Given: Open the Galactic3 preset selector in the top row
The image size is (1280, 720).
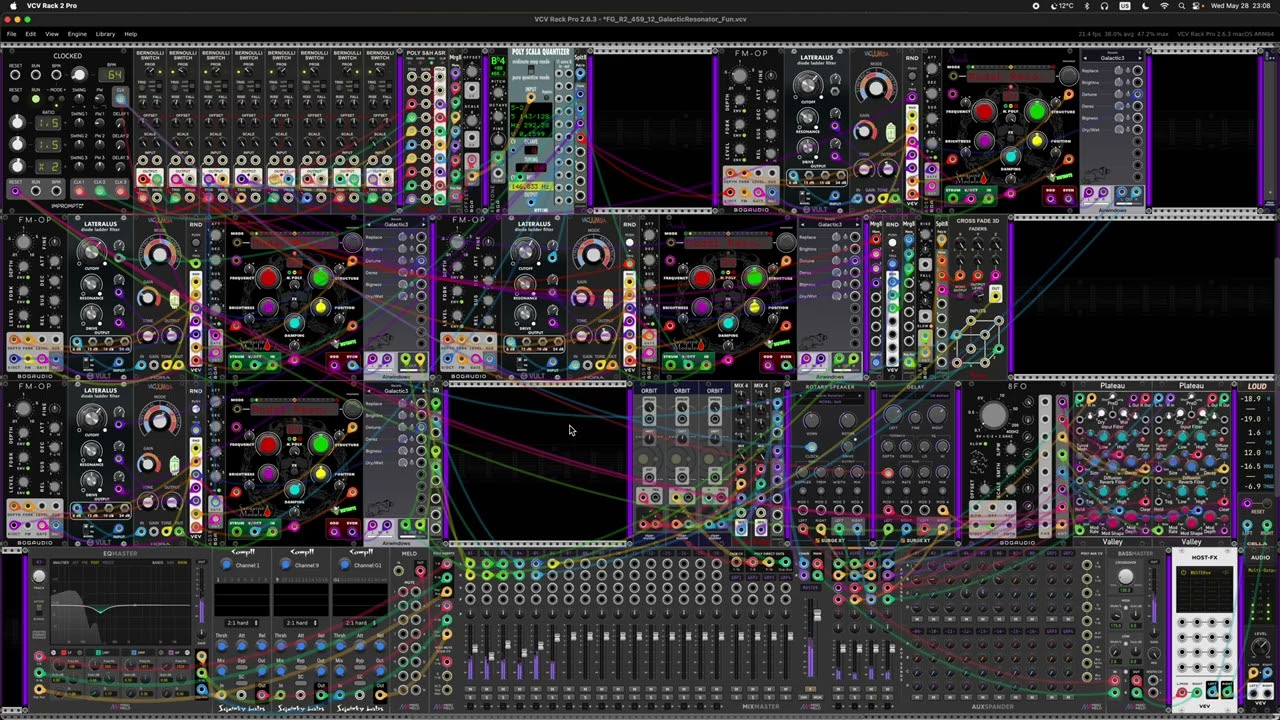Looking at the screenshot, I should pos(1112,58).
